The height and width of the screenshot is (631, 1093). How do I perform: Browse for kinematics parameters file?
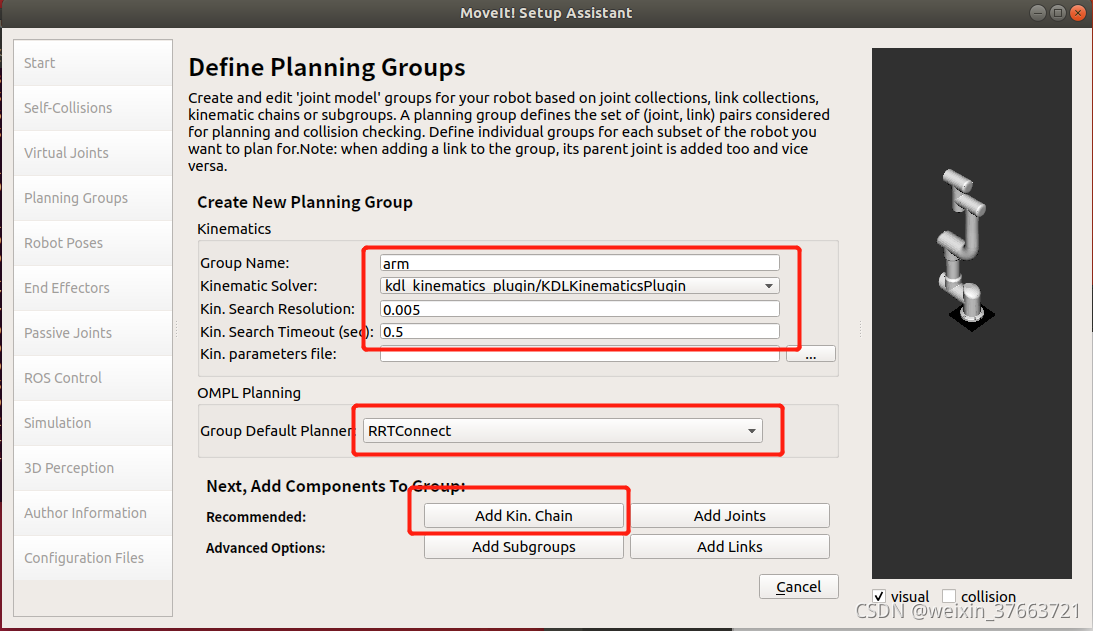(x=811, y=354)
